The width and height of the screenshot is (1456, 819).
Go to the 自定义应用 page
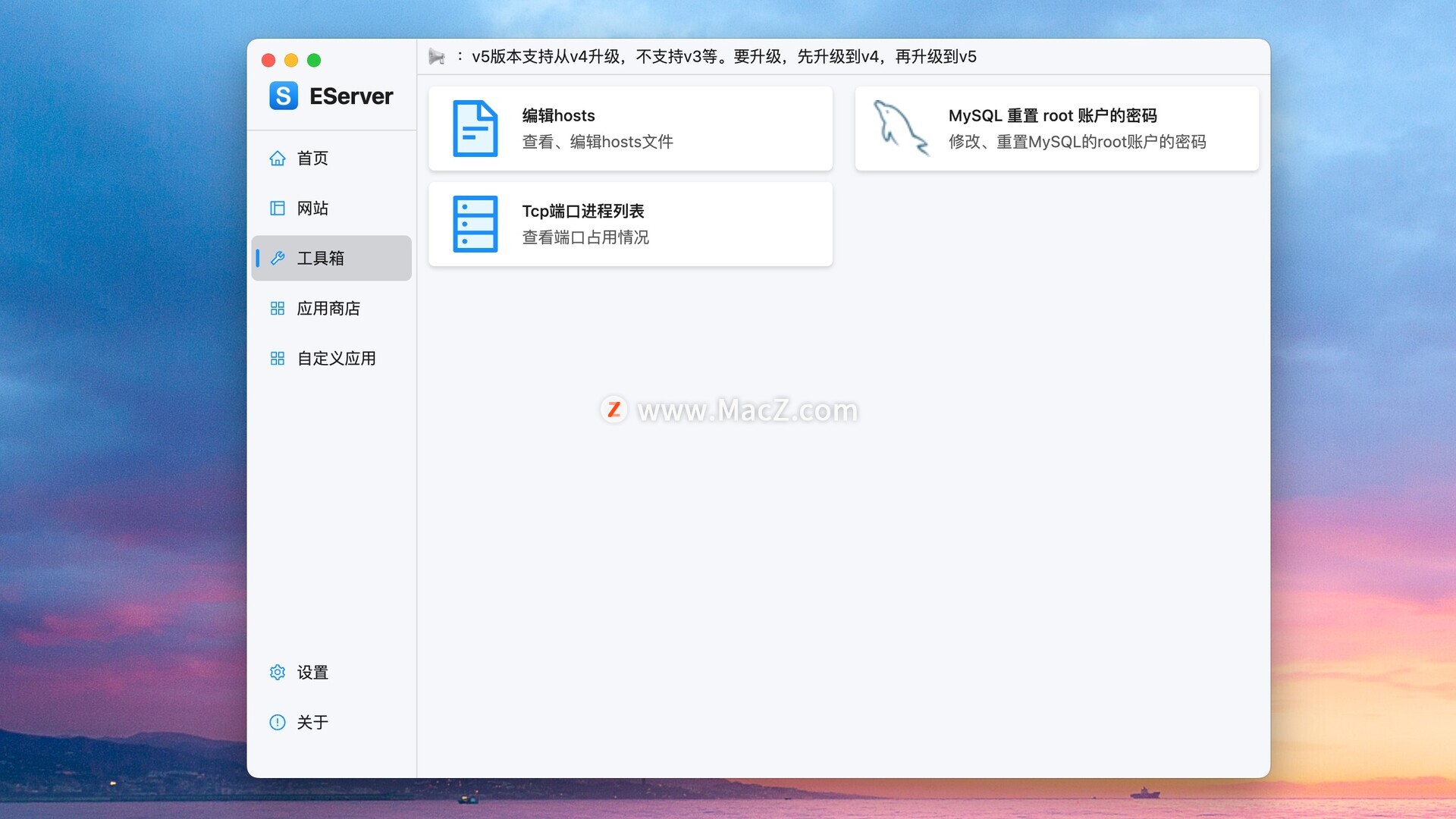[336, 358]
